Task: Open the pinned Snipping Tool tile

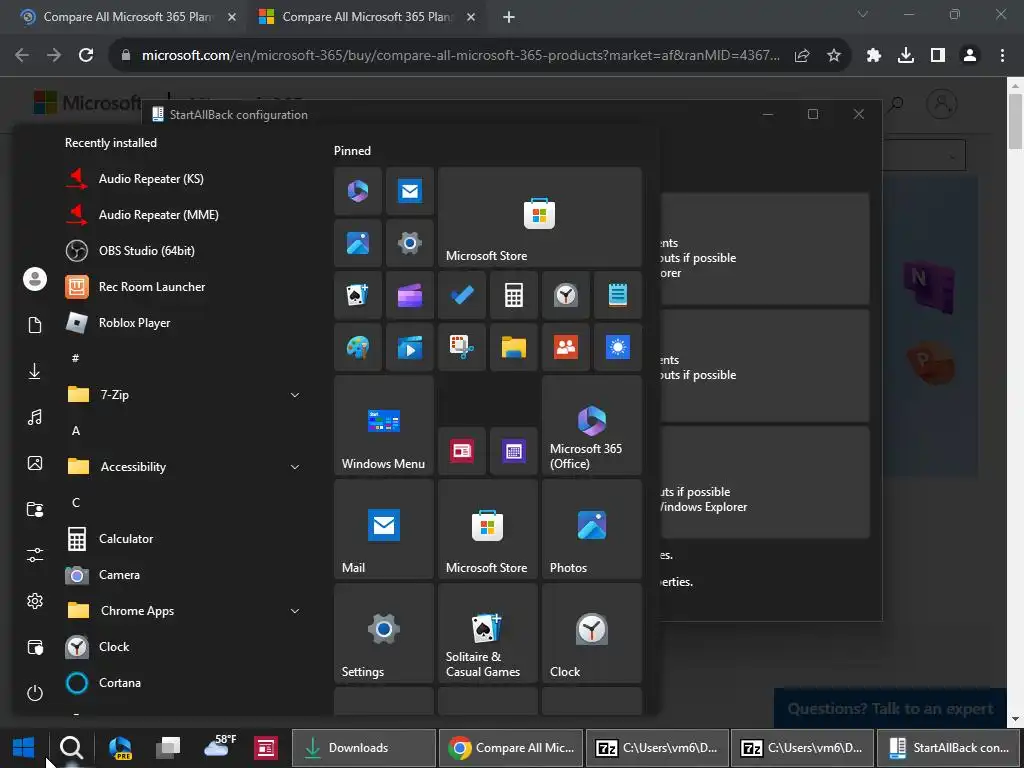Action: pos(462,347)
